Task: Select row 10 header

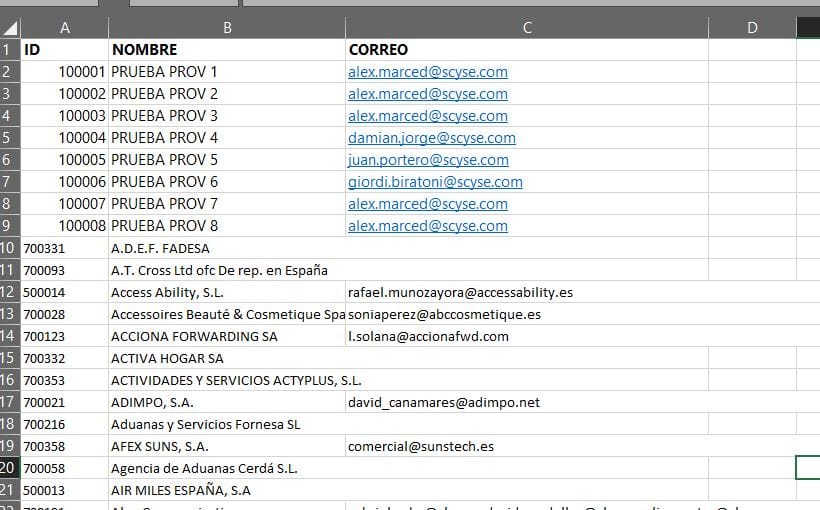Action: [x=10, y=247]
